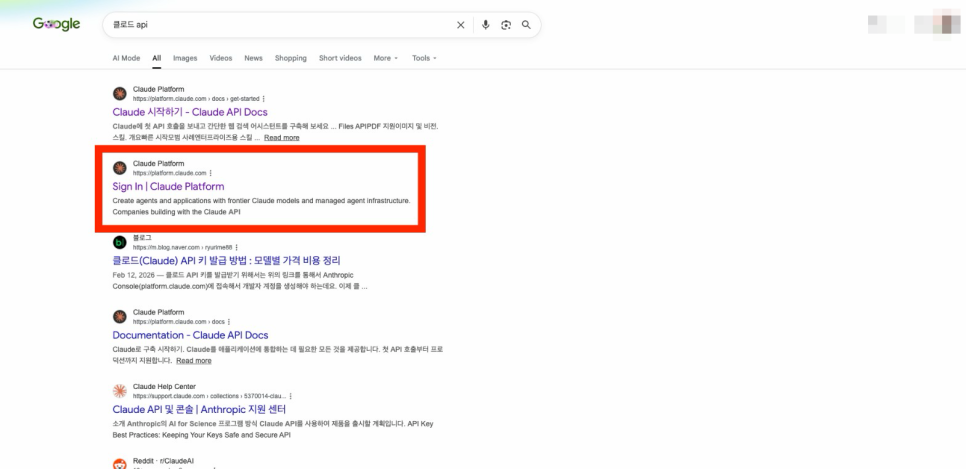Switch to Images tab

[x=185, y=58]
